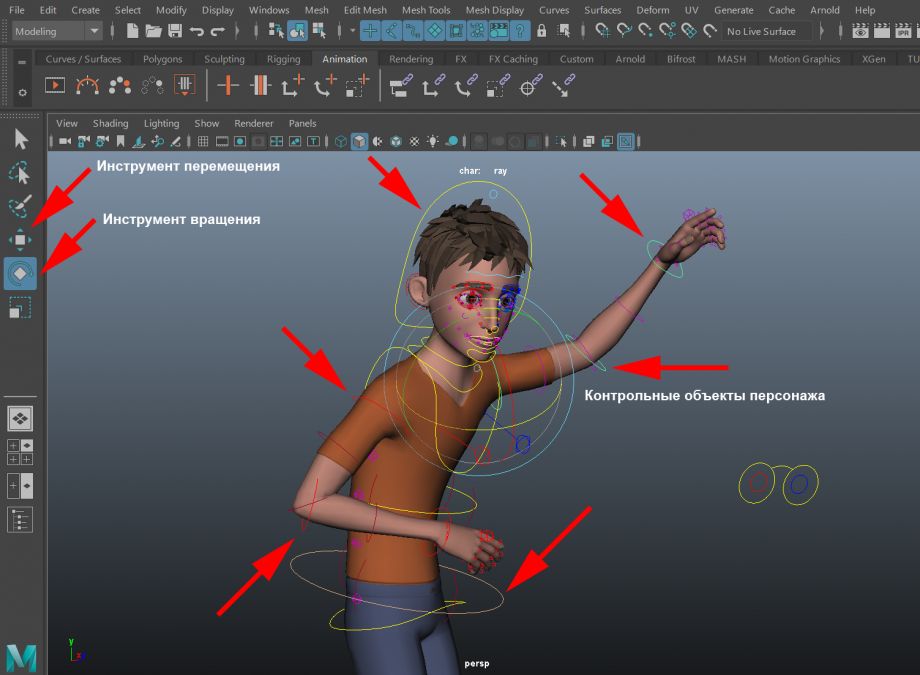Toggle the Outliner layout button
This screenshot has width=920, height=675.
pos(20,519)
